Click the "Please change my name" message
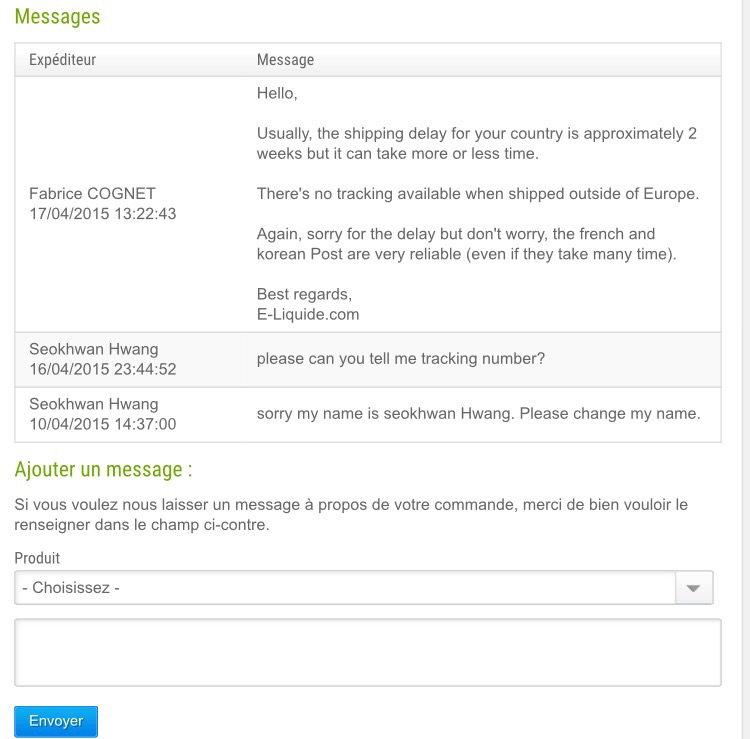 pyautogui.click(x=478, y=414)
